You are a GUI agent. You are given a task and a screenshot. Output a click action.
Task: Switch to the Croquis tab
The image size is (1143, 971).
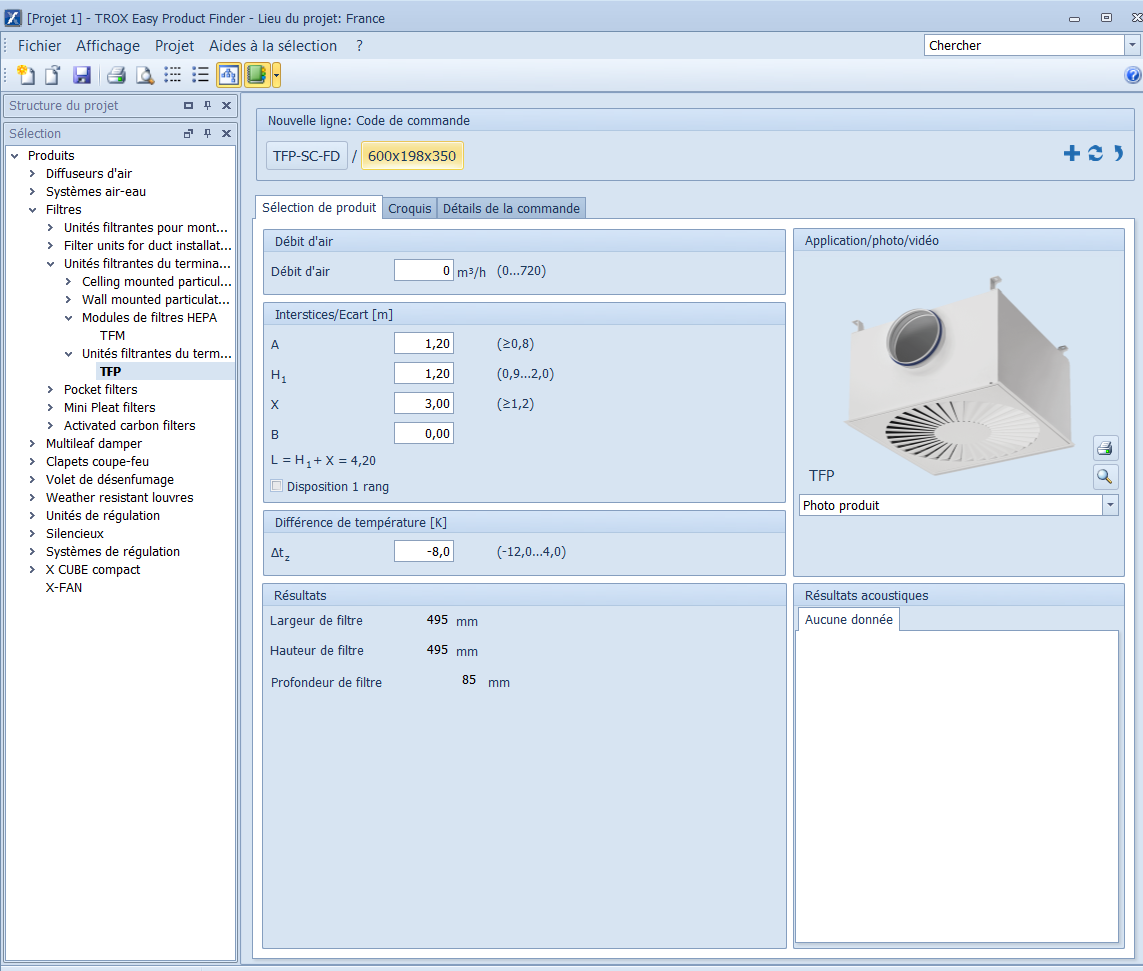410,208
